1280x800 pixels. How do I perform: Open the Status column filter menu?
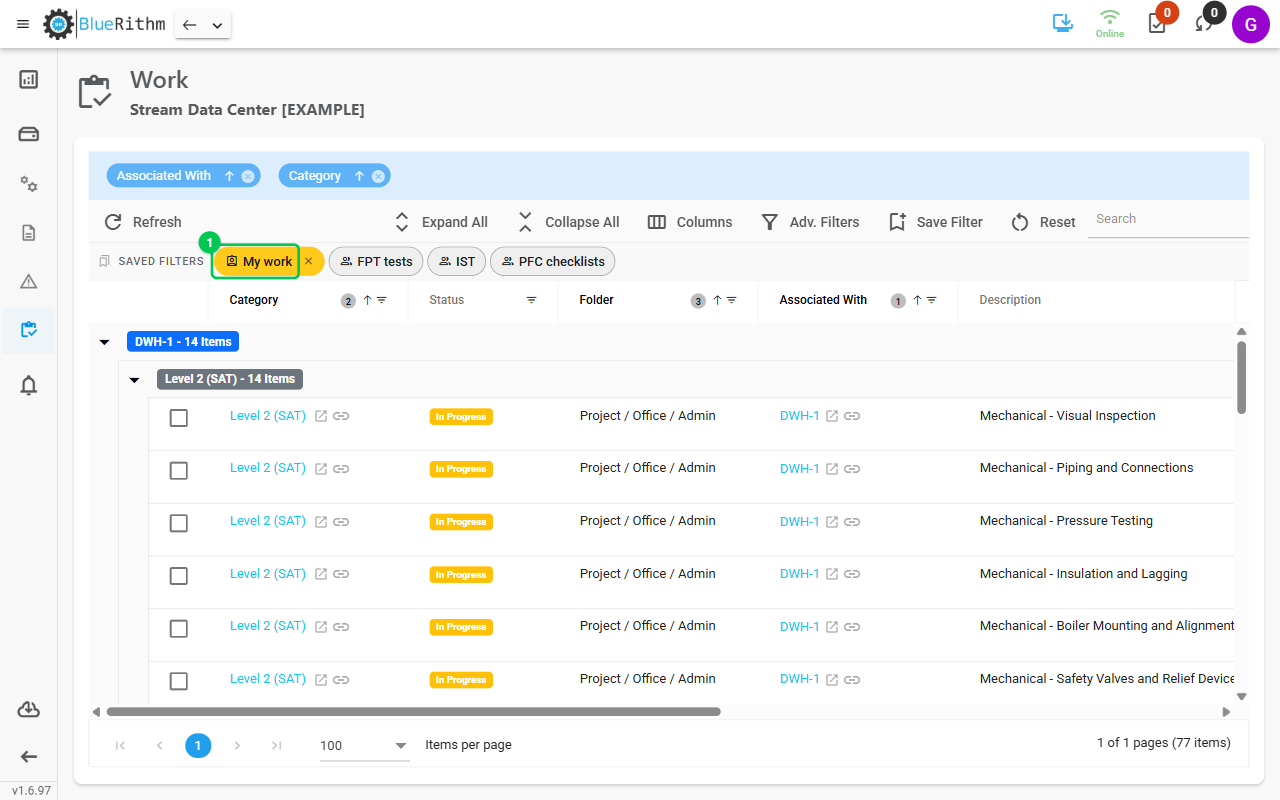point(531,300)
